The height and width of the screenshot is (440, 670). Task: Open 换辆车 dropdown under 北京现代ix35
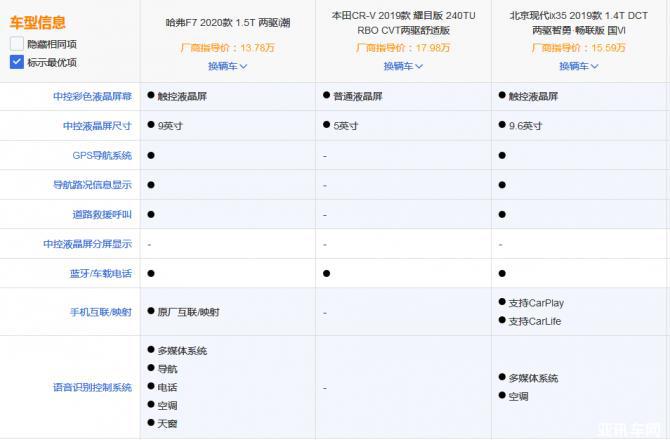[x=578, y=66]
